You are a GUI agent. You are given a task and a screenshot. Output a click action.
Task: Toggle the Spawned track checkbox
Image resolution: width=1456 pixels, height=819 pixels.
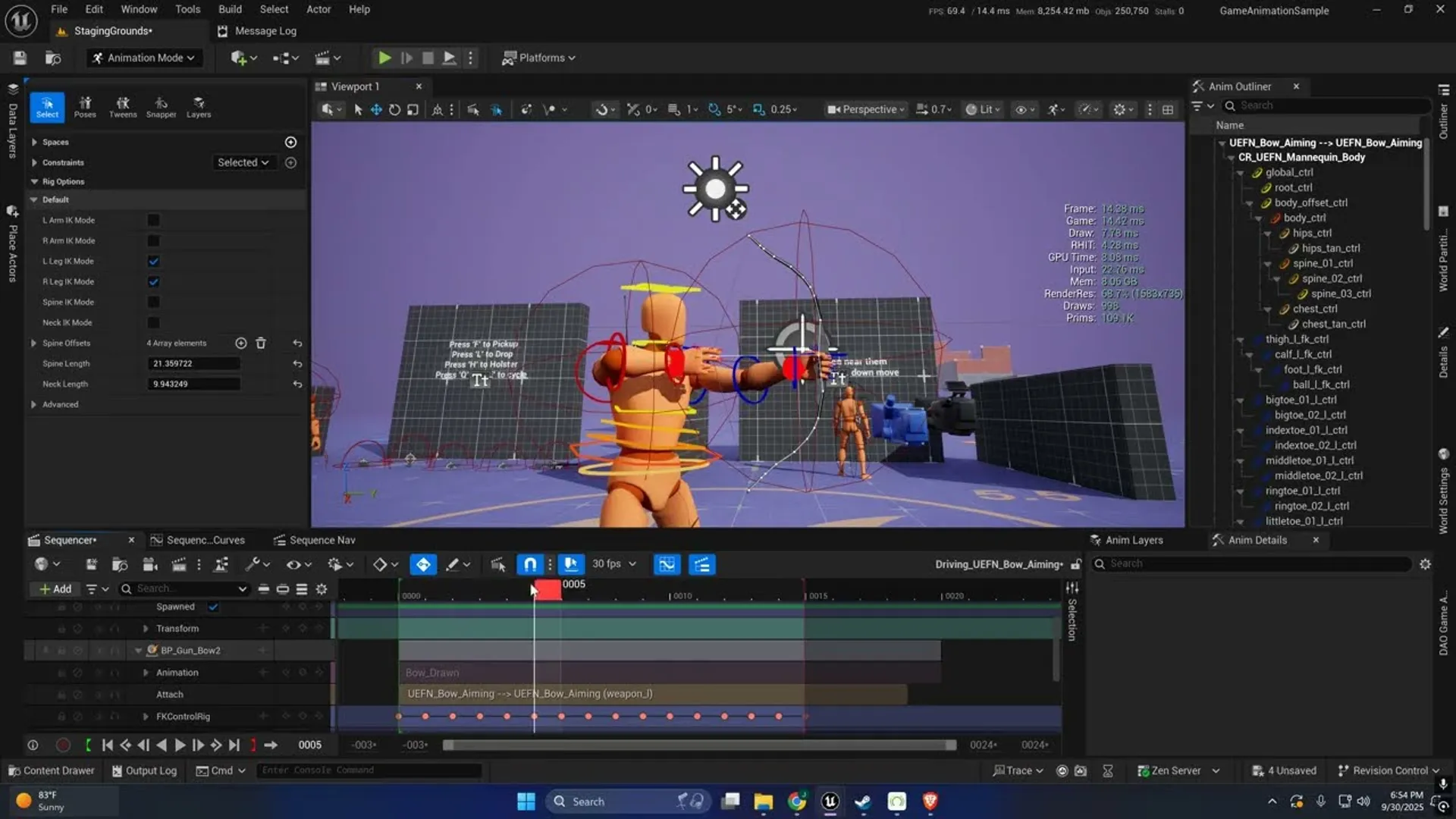click(213, 607)
